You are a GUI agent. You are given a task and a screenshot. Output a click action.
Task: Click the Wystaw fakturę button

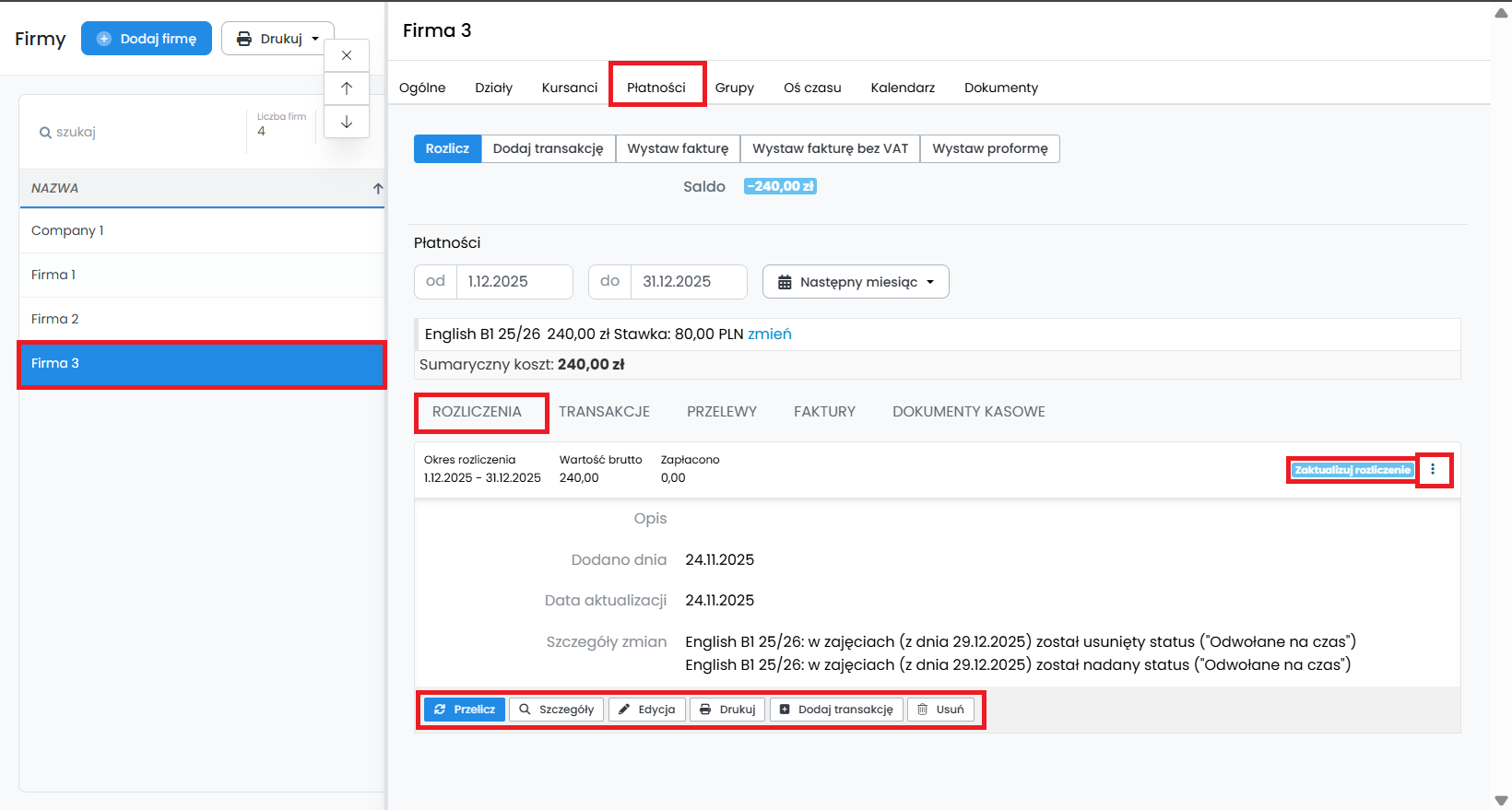678,148
